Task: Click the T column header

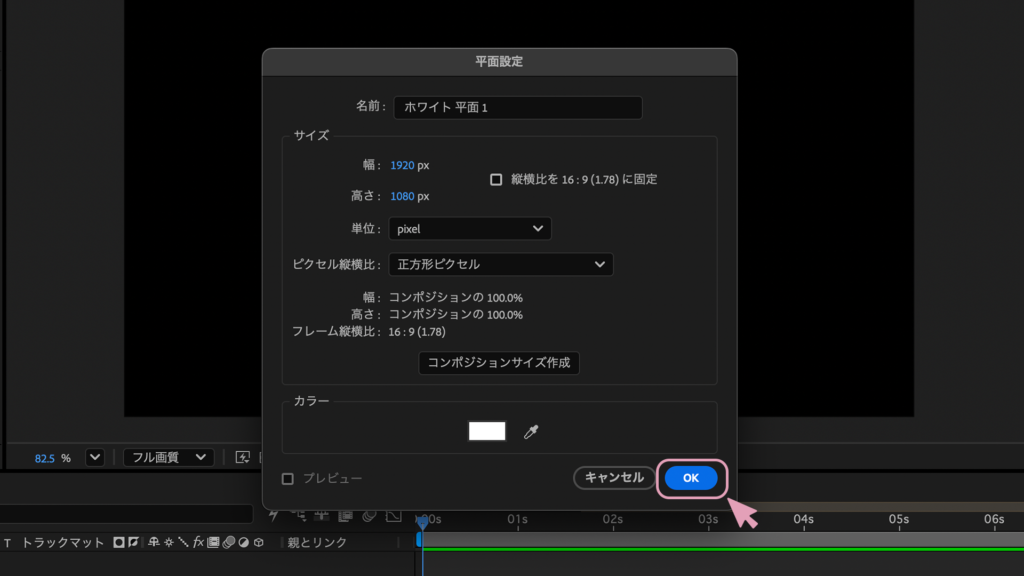Action: pos(7,543)
